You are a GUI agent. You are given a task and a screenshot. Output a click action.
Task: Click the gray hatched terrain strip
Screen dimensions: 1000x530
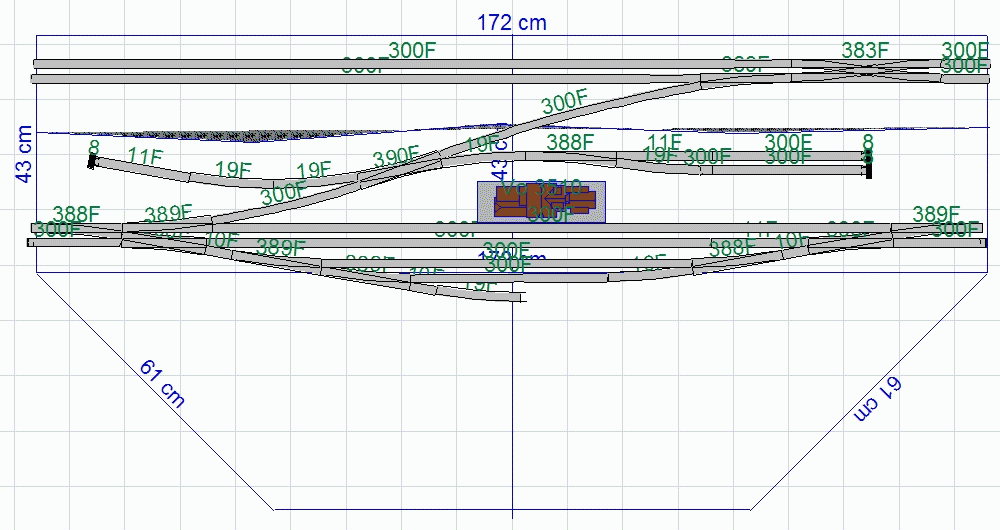(x=250, y=135)
